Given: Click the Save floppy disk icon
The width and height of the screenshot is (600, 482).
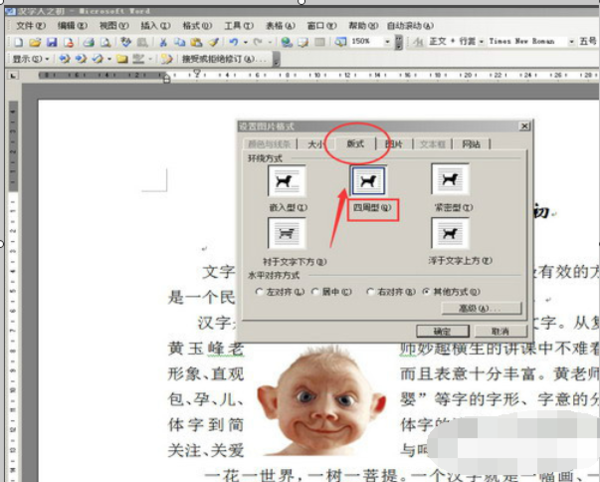Looking at the screenshot, I should (x=52, y=42).
